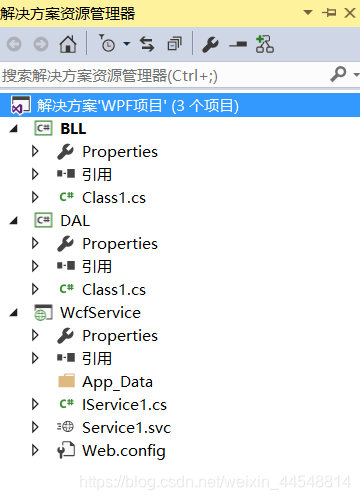This screenshot has height=500, width=360.
Task: Select 引用 under DAL project
Action: coord(97,267)
